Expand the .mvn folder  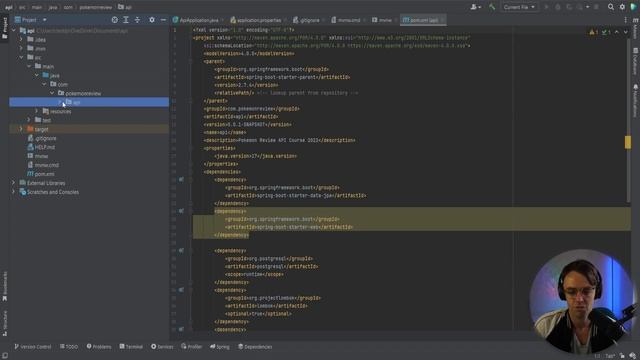tap(21, 49)
